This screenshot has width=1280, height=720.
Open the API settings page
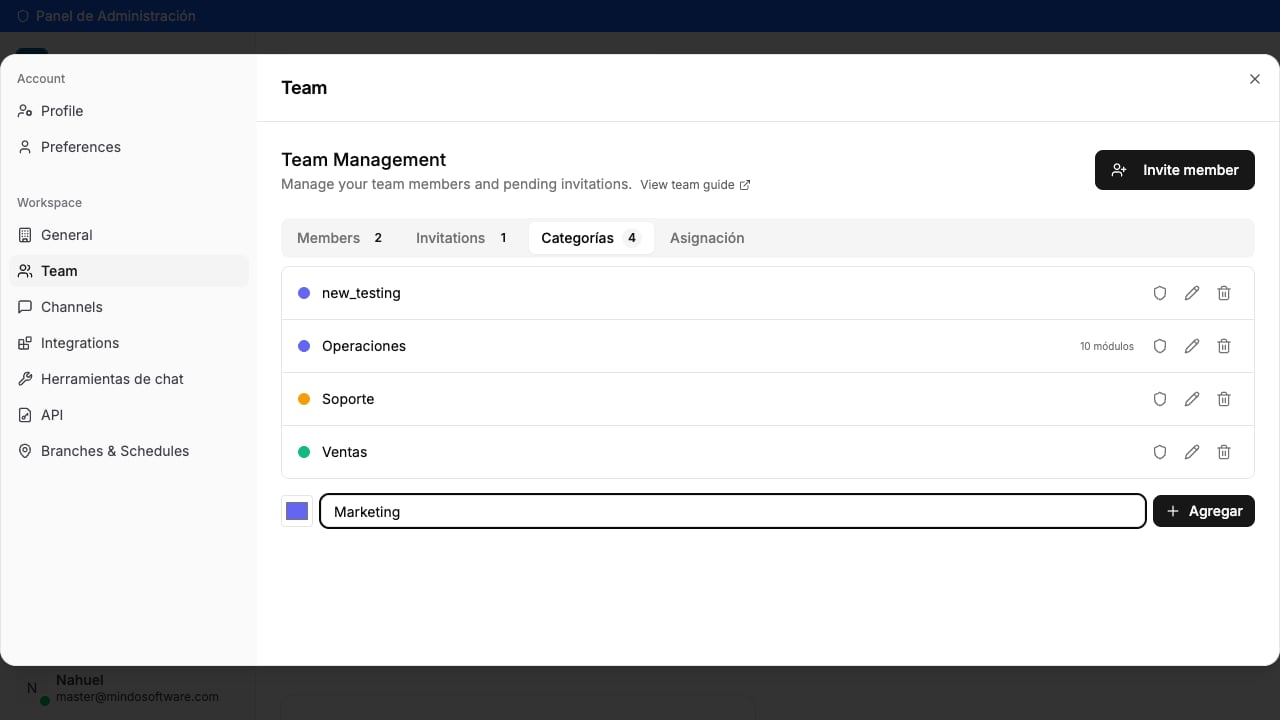click(x=129, y=415)
